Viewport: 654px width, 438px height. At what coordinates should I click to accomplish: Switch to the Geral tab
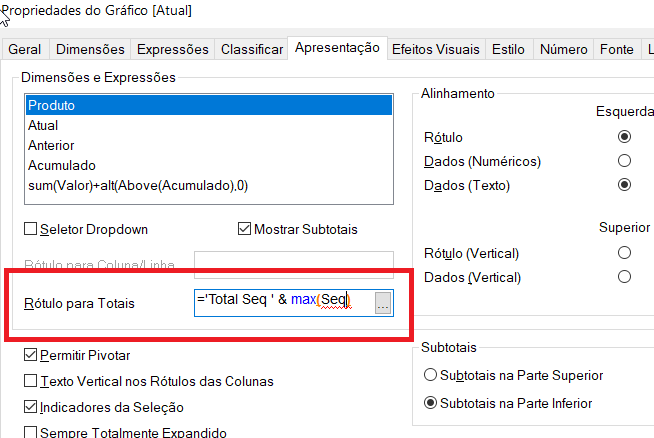25,49
